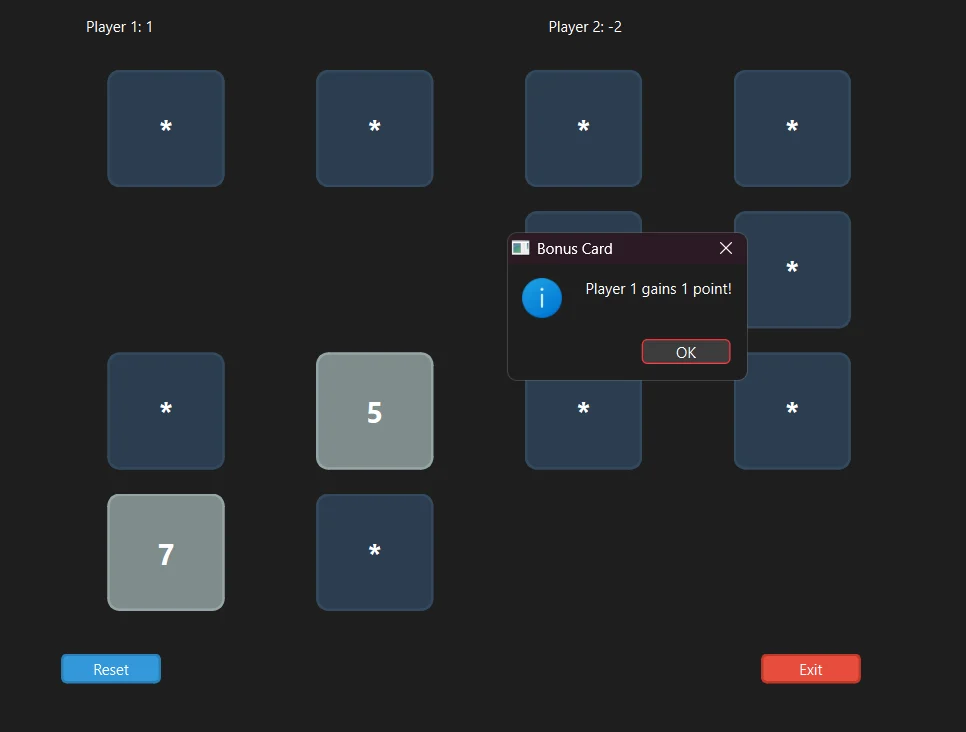This screenshot has height=732, width=966.
Task: Click the Player 2 score label
Action: click(x=585, y=27)
